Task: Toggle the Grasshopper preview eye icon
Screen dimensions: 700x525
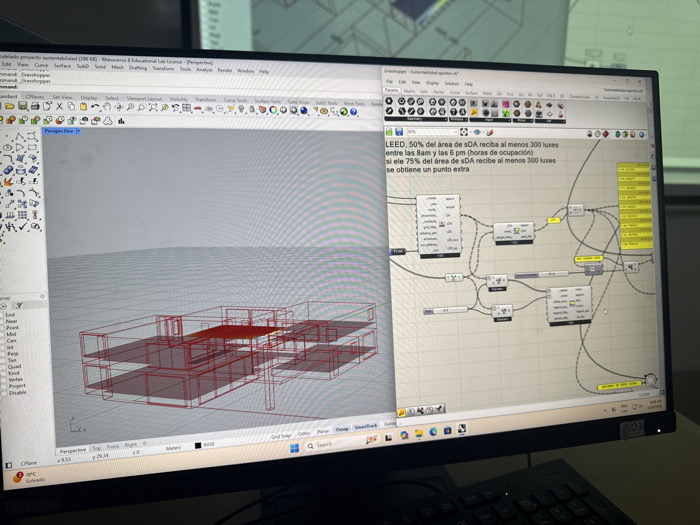Action: pos(477,132)
